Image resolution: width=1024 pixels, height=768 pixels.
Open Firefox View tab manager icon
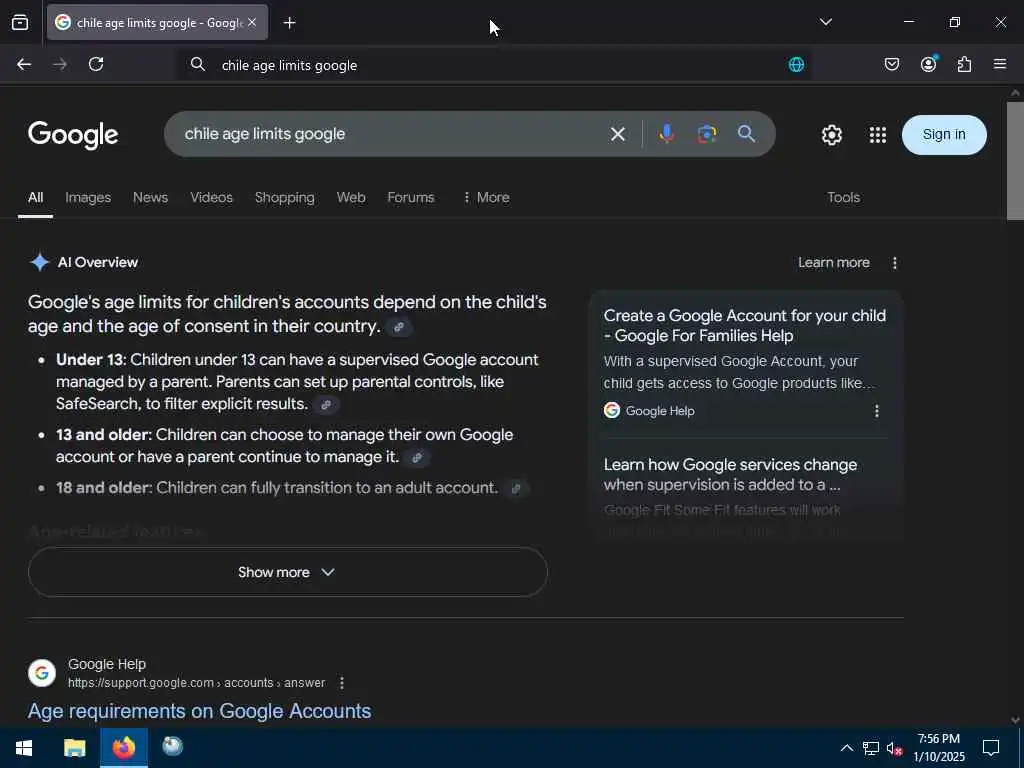click(x=20, y=22)
